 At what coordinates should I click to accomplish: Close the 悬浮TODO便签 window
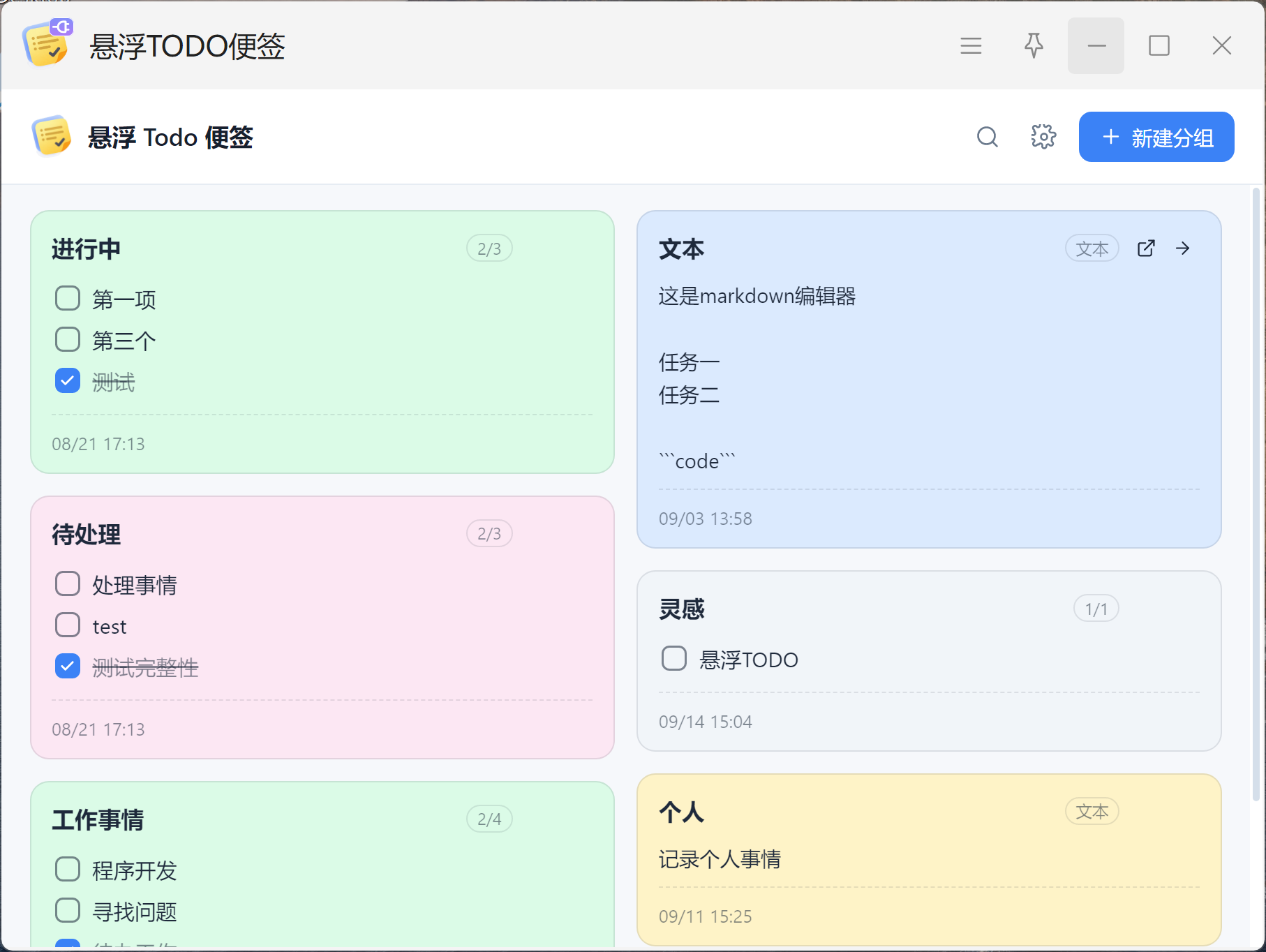(x=1222, y=46)
